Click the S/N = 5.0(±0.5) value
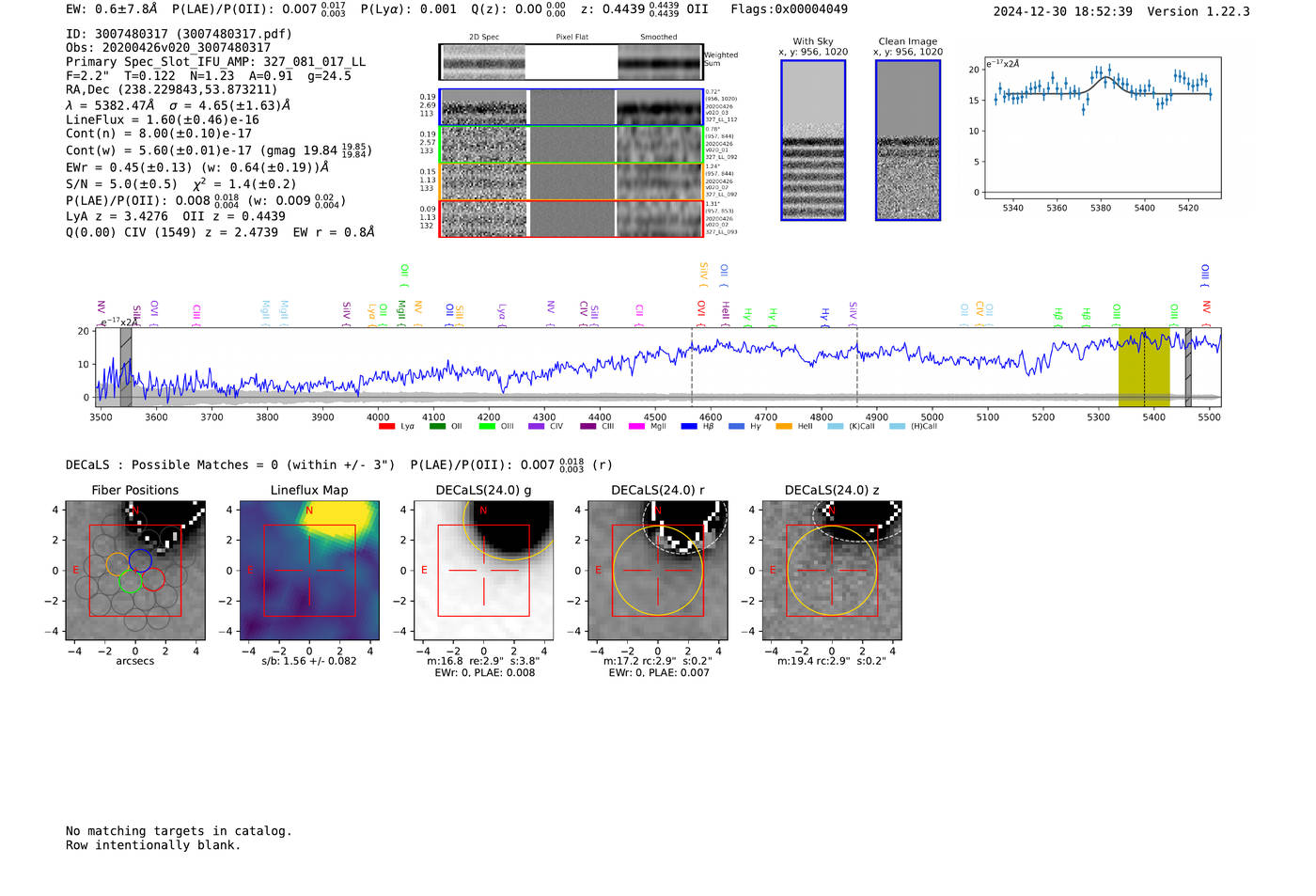This screenshot has width=1316, height=896. pyautogui.click(x=121, y=184)
